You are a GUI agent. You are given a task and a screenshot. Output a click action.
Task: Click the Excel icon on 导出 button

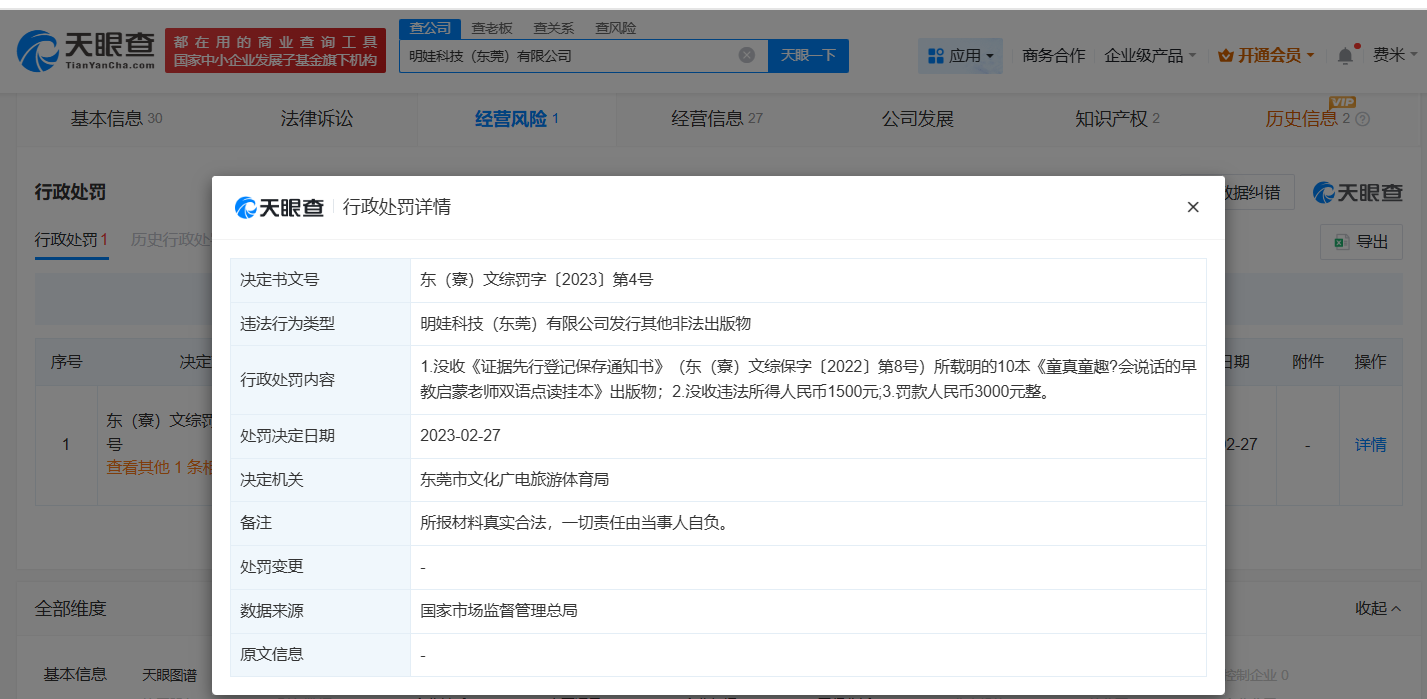click(x=1344, y=242)
